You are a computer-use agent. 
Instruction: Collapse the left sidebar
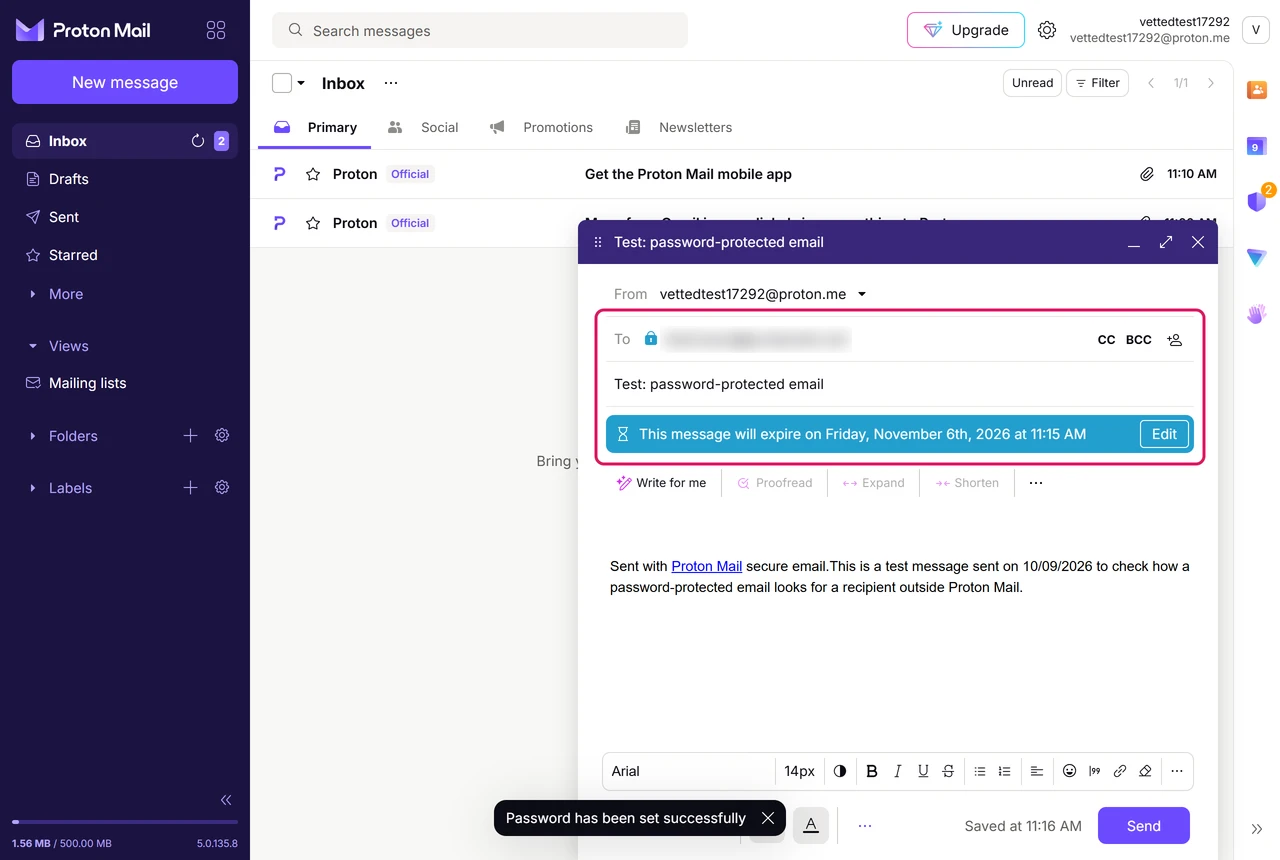coord(226,800)
